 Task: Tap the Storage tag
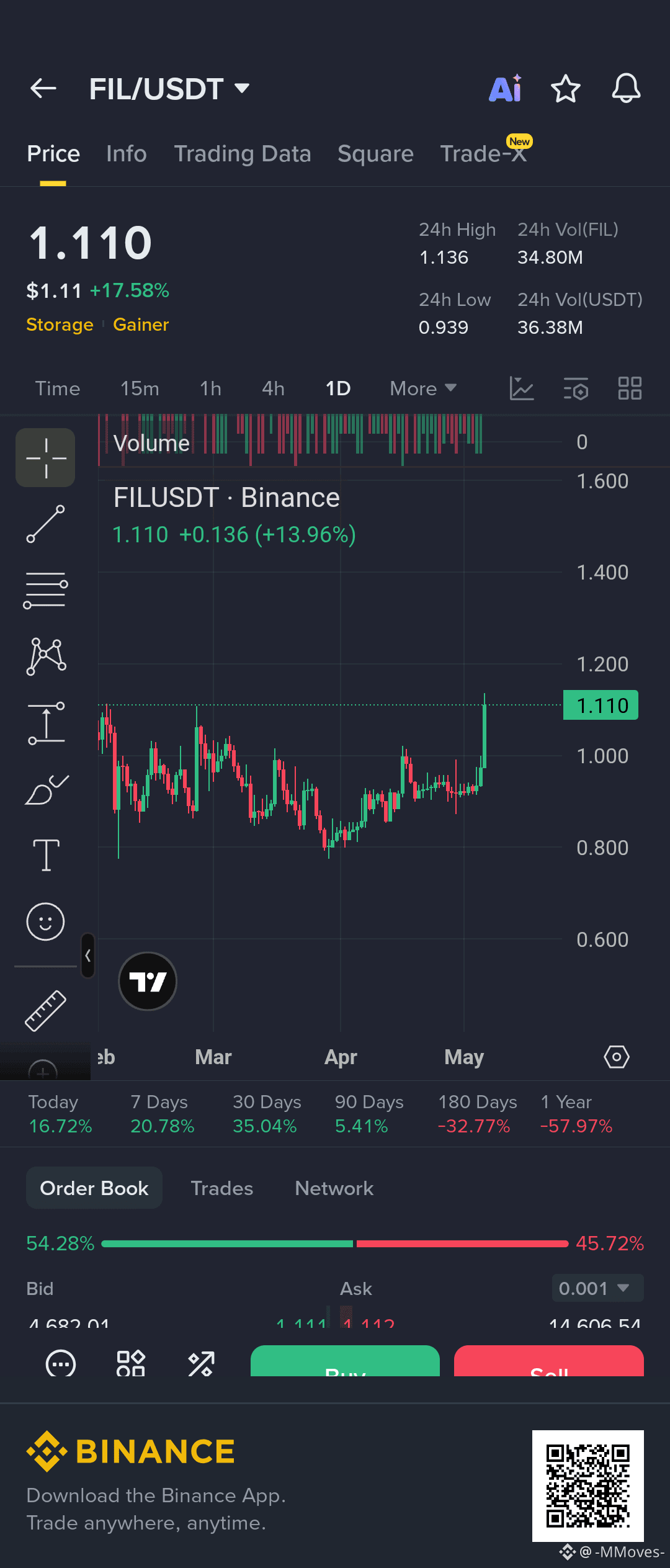pos(60,325)
